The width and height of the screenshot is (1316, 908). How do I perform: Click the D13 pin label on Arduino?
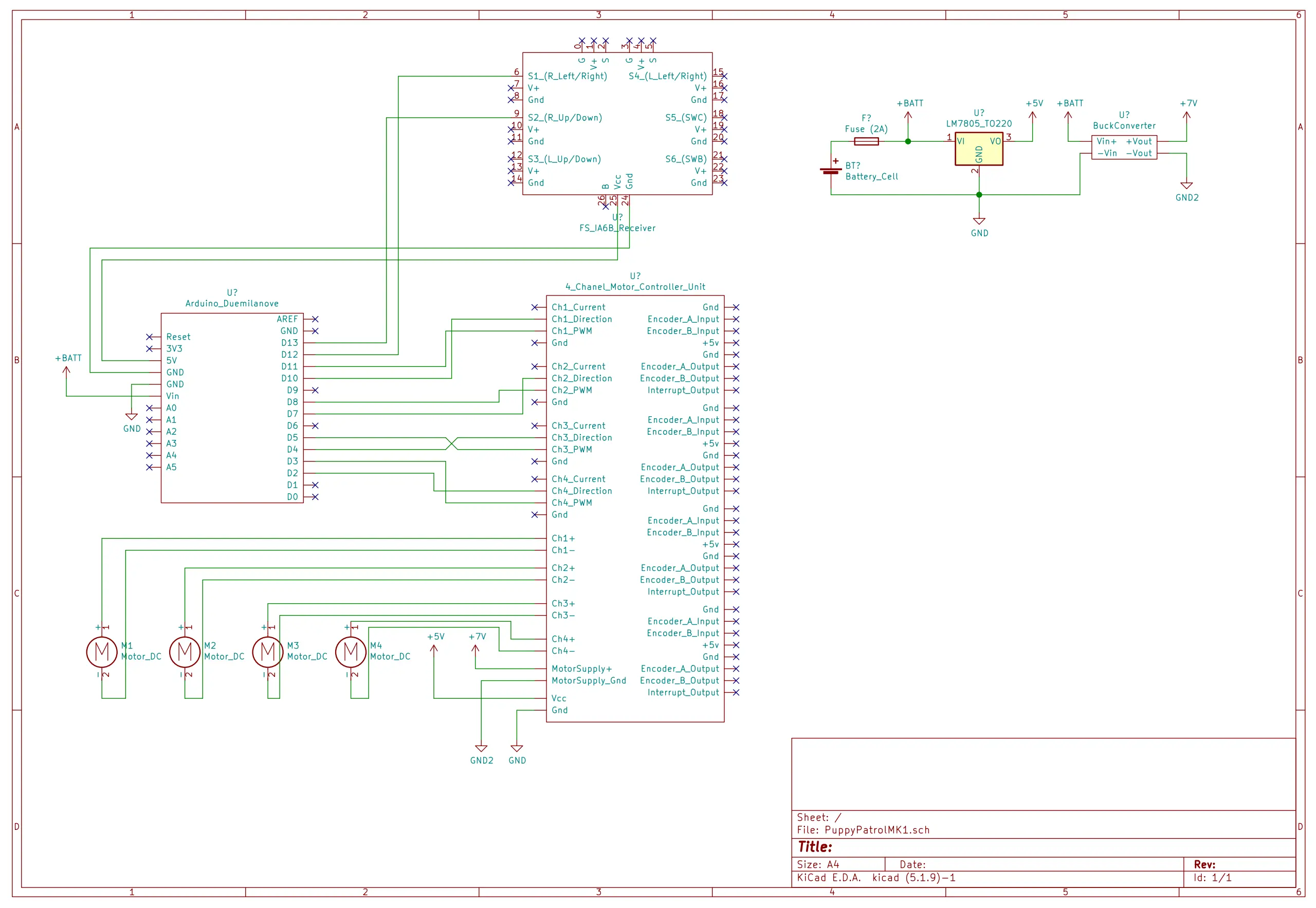tap(290, 343)
